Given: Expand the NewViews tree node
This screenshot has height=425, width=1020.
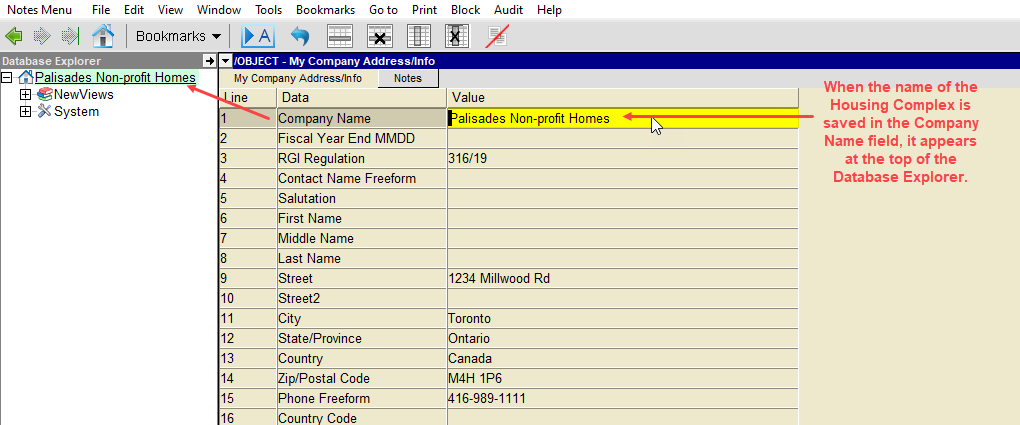Looking at the screenshot, I should [x=25, y=94].
